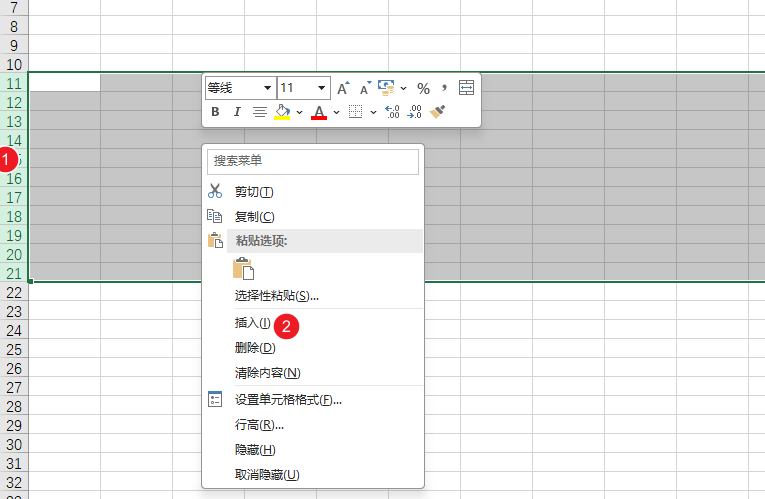Click the center align icon

tap(260, 112)
